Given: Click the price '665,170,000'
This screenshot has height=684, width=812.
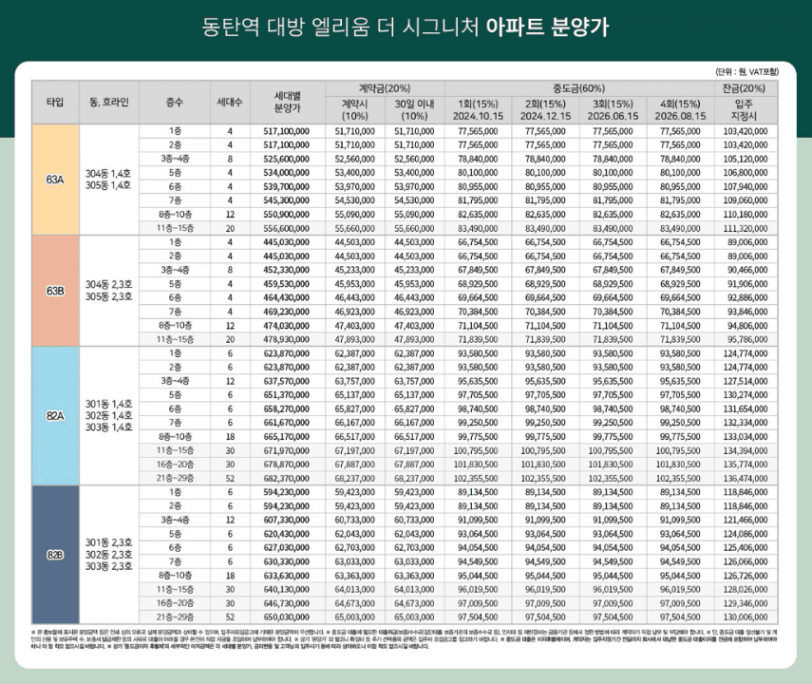Looking at the screenshot, I should pos(286,437).
